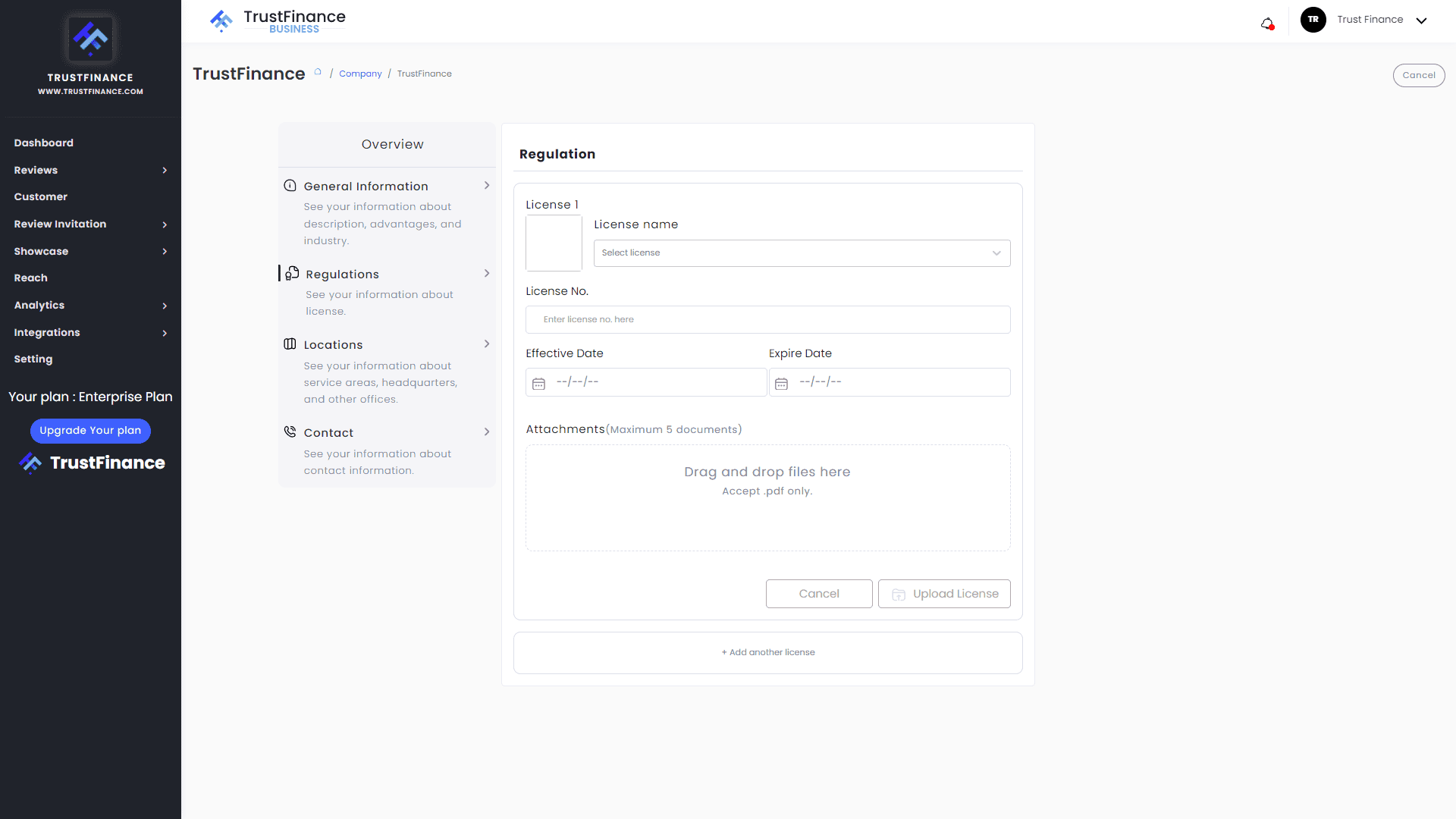Expand the Analytics sidebar submenu
The width and height of the screenshot is (1456, 819).
tap(165, 306)
